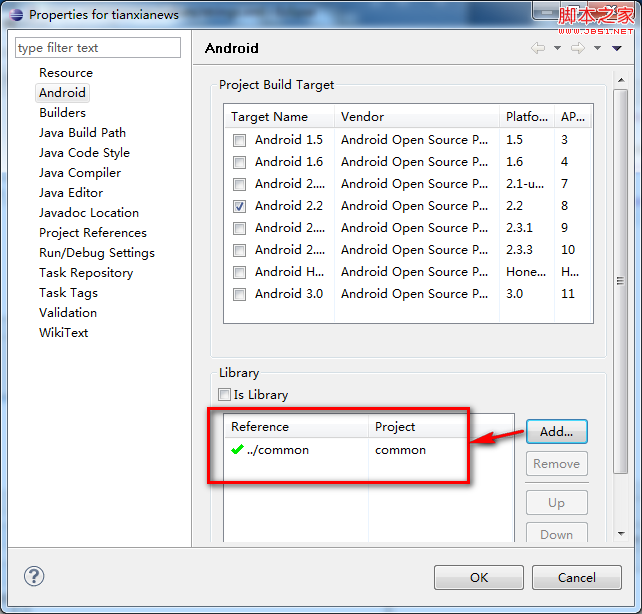Check the platform 2.3.3 target checkbox
The height and width of the screenshot is (614, 642).
[x=240, y=250]
